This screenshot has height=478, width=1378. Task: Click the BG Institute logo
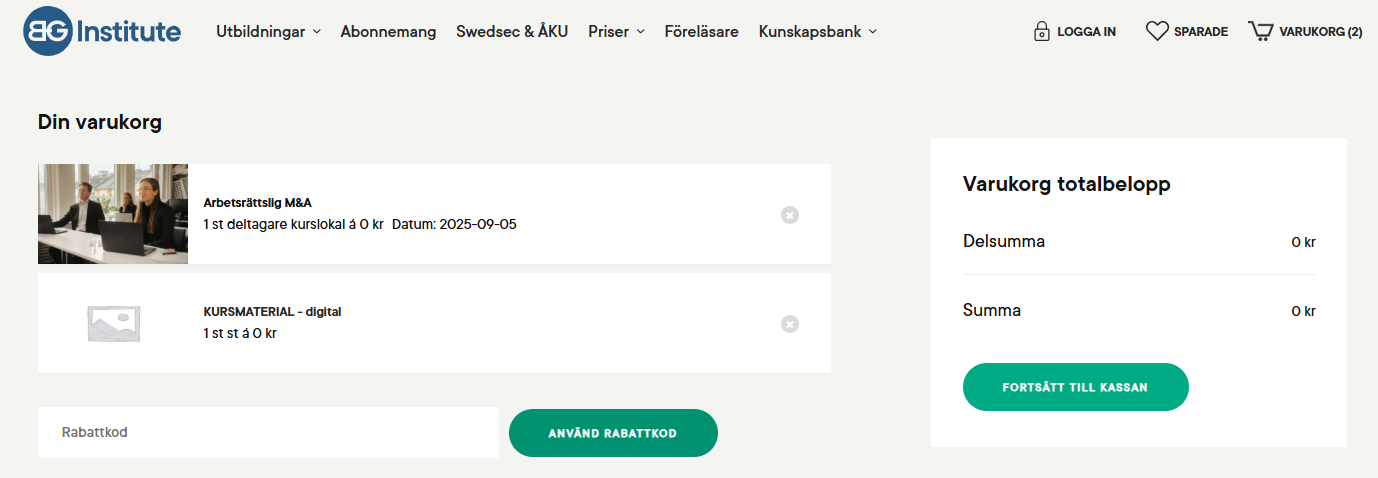(x=102, y=31)
